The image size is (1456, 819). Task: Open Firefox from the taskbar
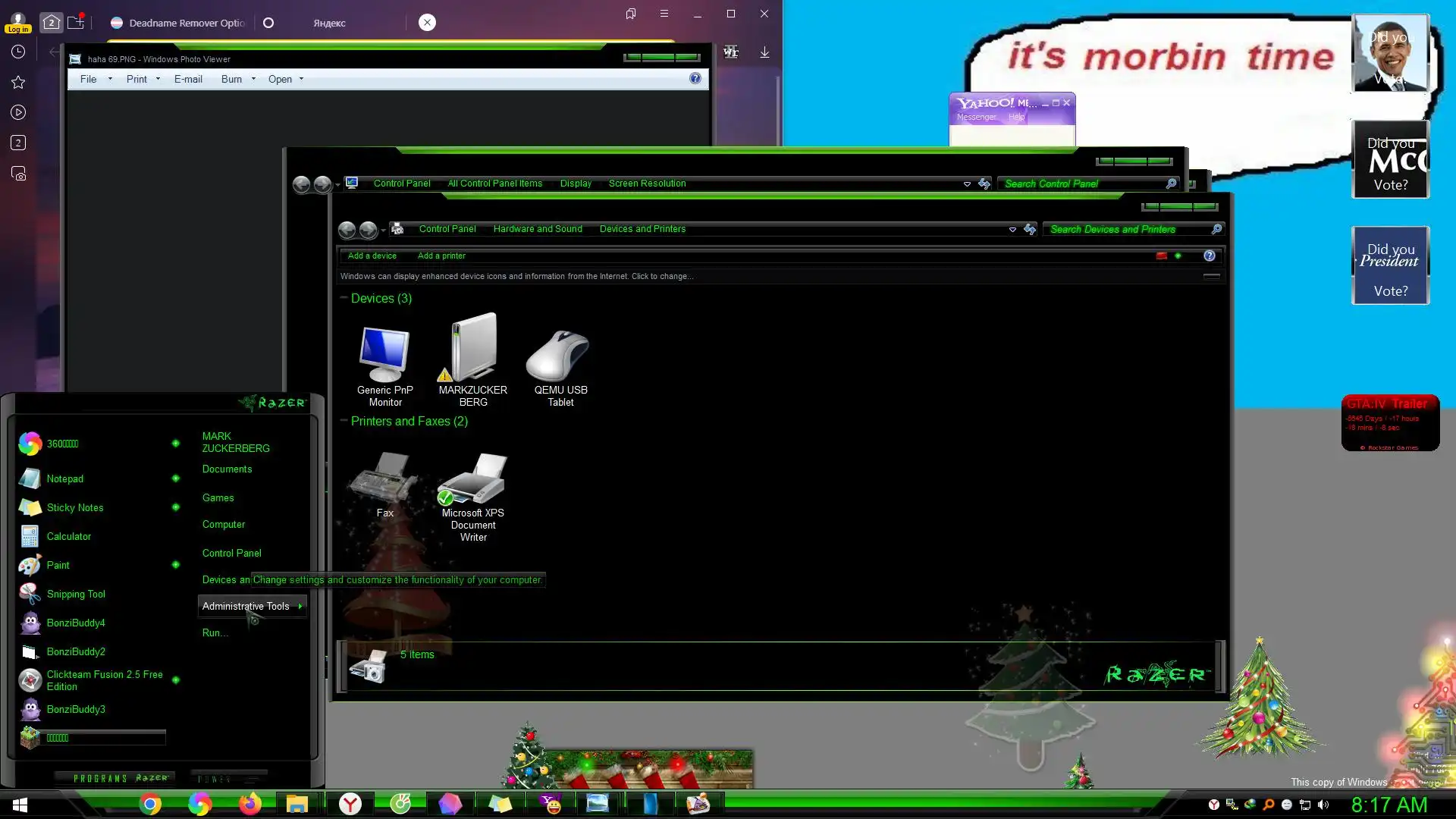click(x=249, y=804)
